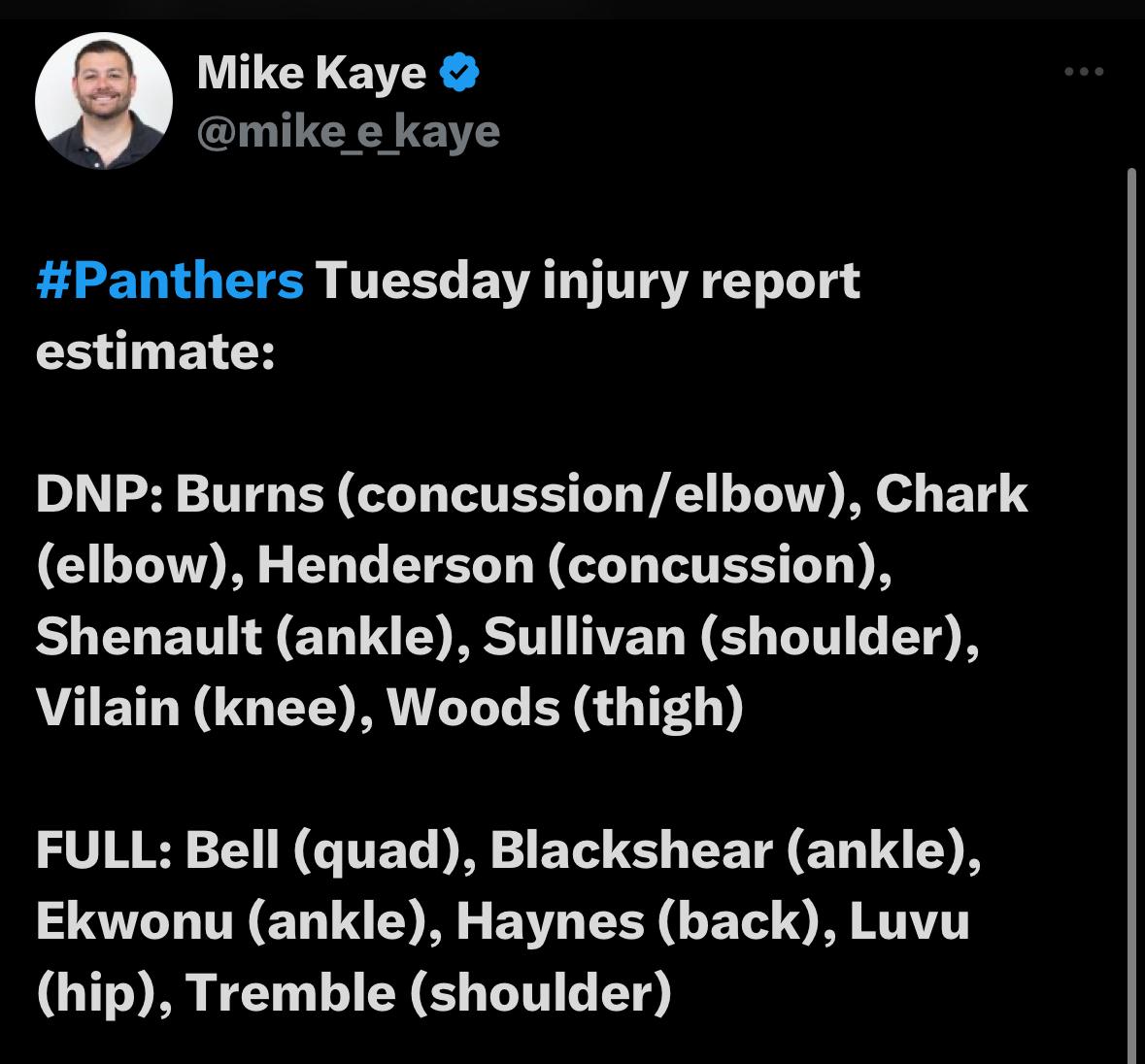Click the "Tremble (shoulder)" entry
This screenshot has height=1064, width=1145.
427,992
